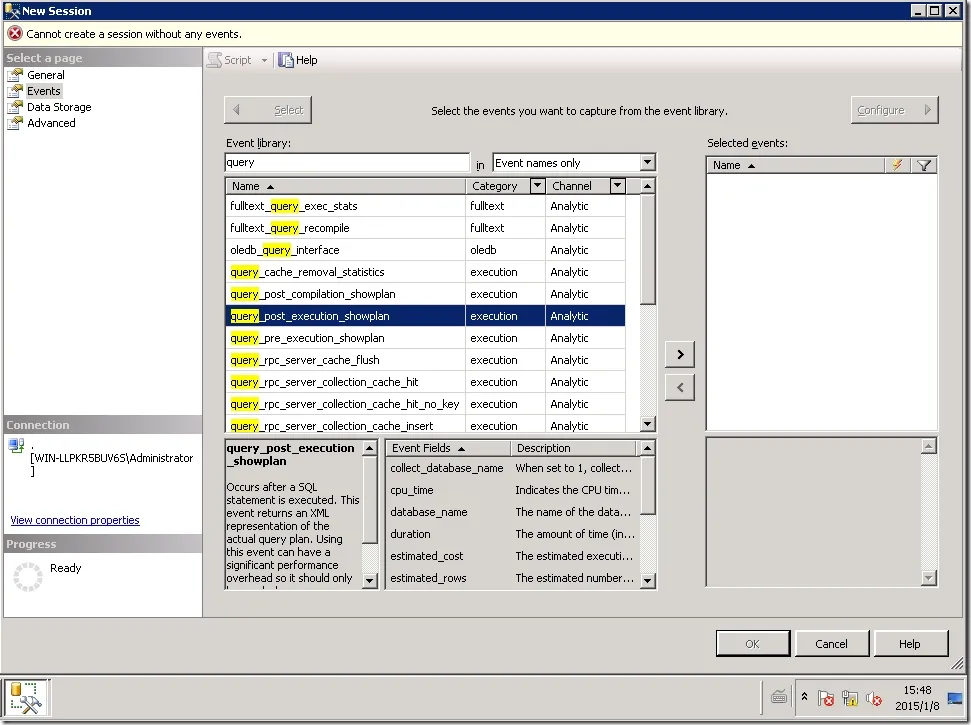This screenshot has height=725, width=971.
Task: Open the Channel column filter dropdown
Action: tap(617, 186)
